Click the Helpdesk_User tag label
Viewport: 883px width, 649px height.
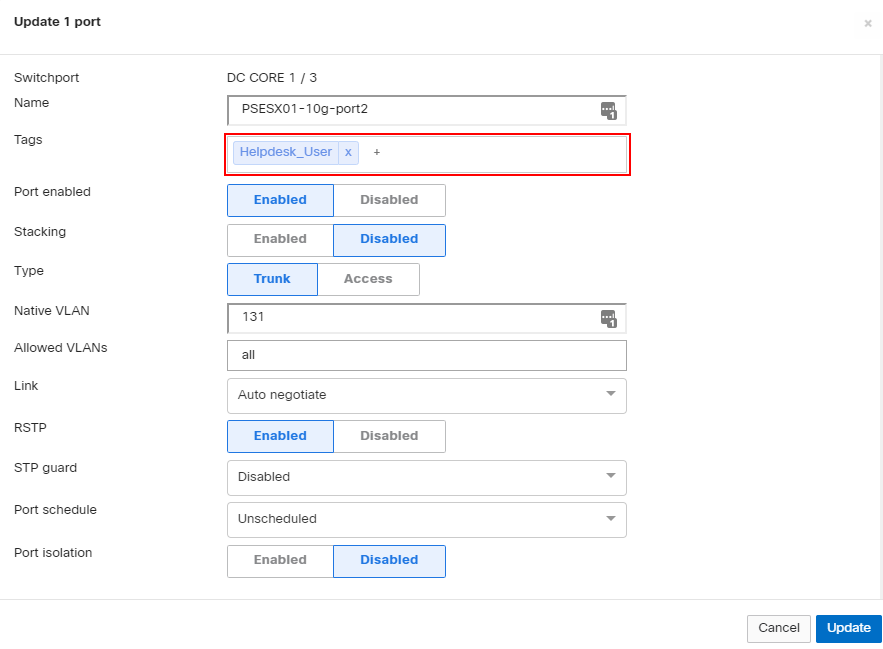pos(286,152)
